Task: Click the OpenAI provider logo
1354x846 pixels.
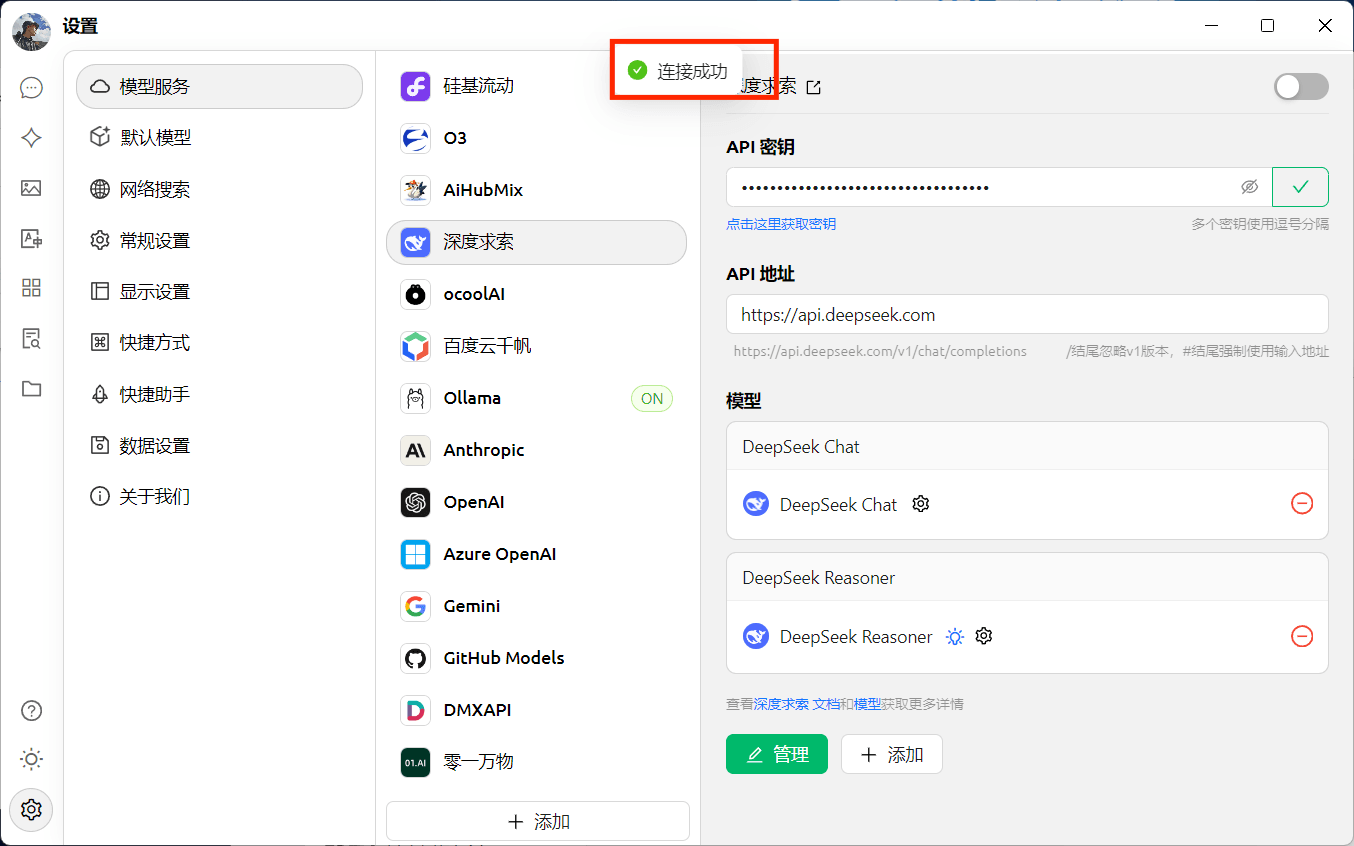Action: (x=415, y=502)
